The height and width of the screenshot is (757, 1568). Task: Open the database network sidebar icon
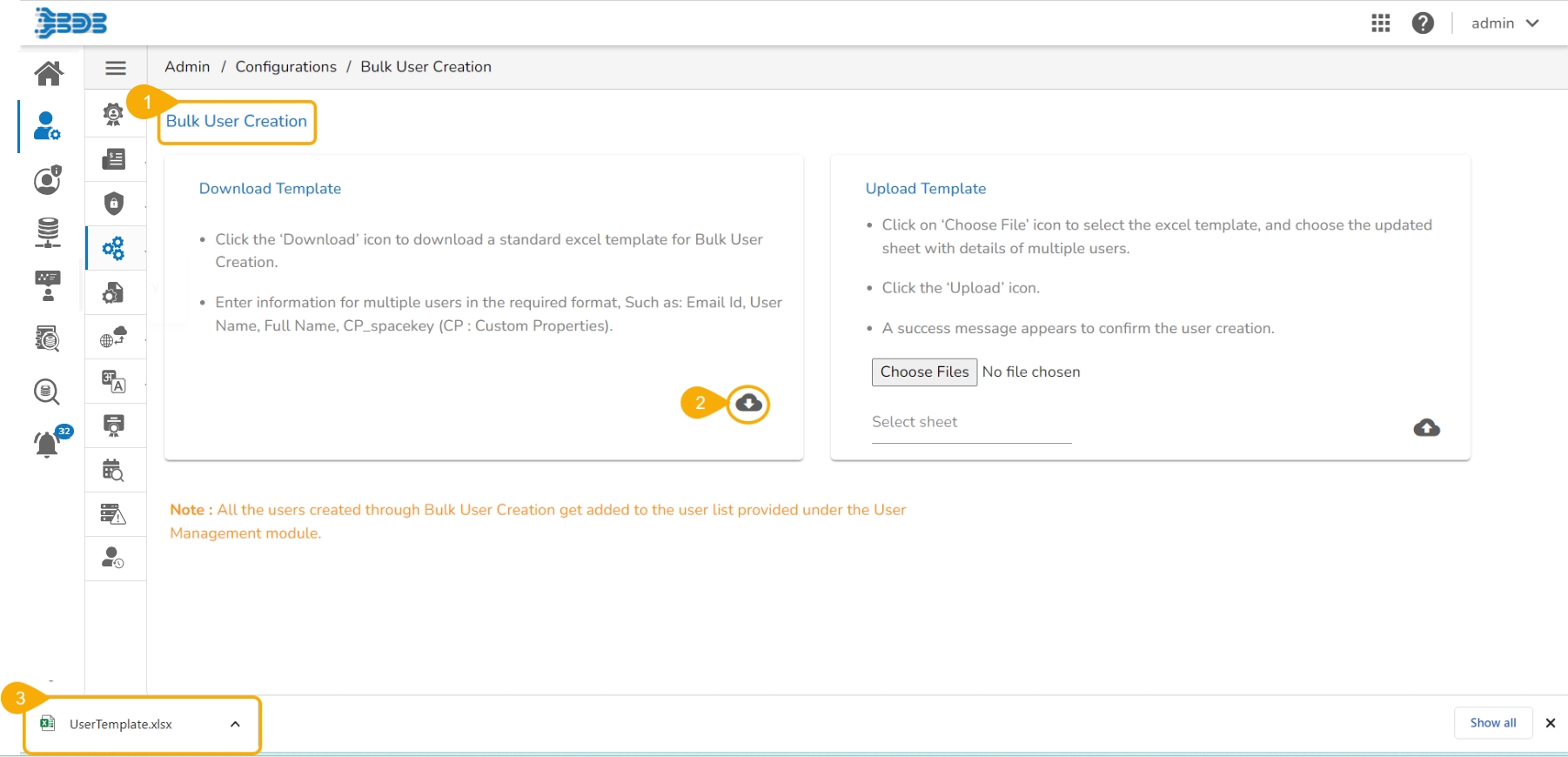[48, 232]
